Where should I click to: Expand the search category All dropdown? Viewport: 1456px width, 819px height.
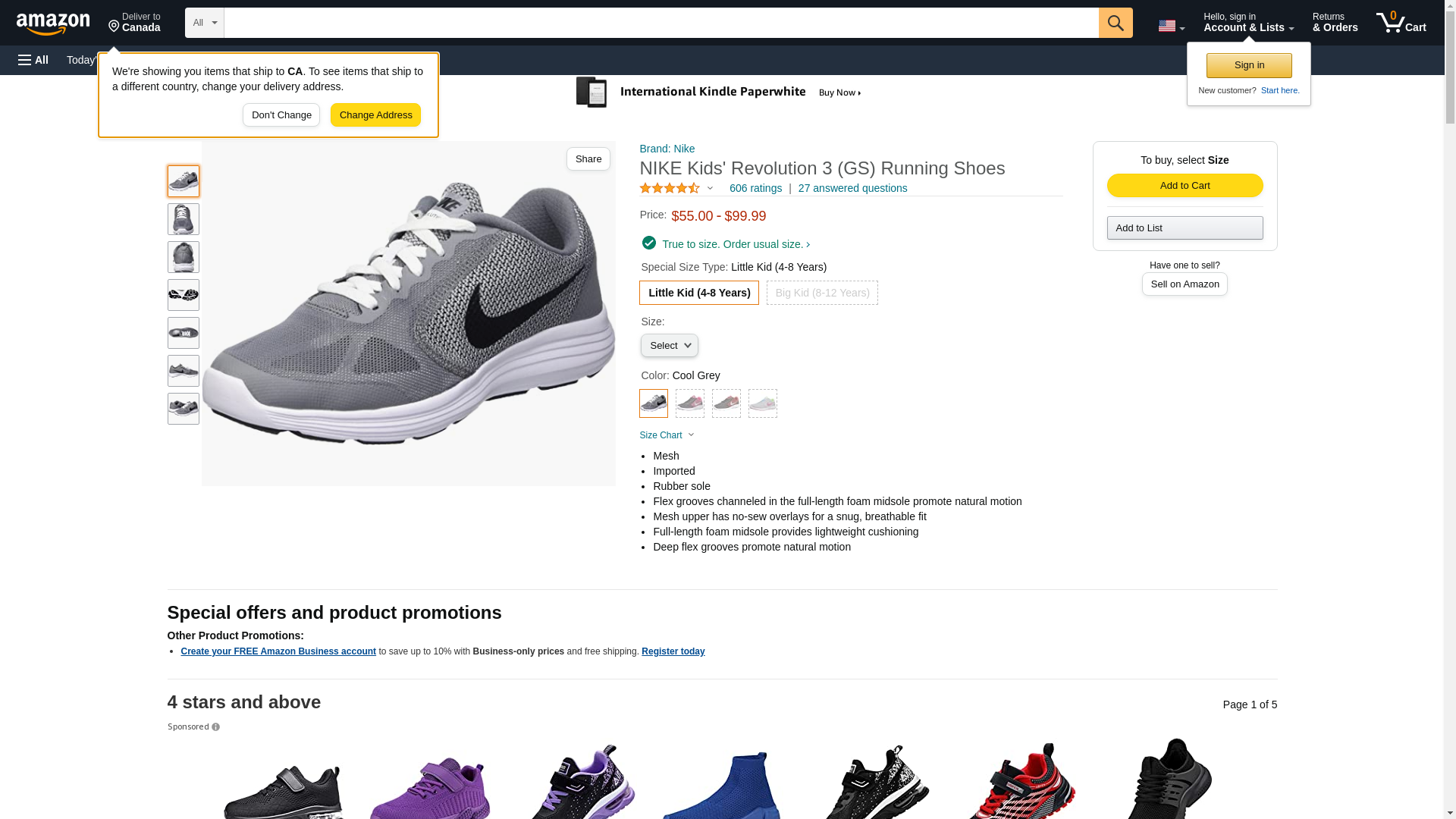tap(205, 23)
